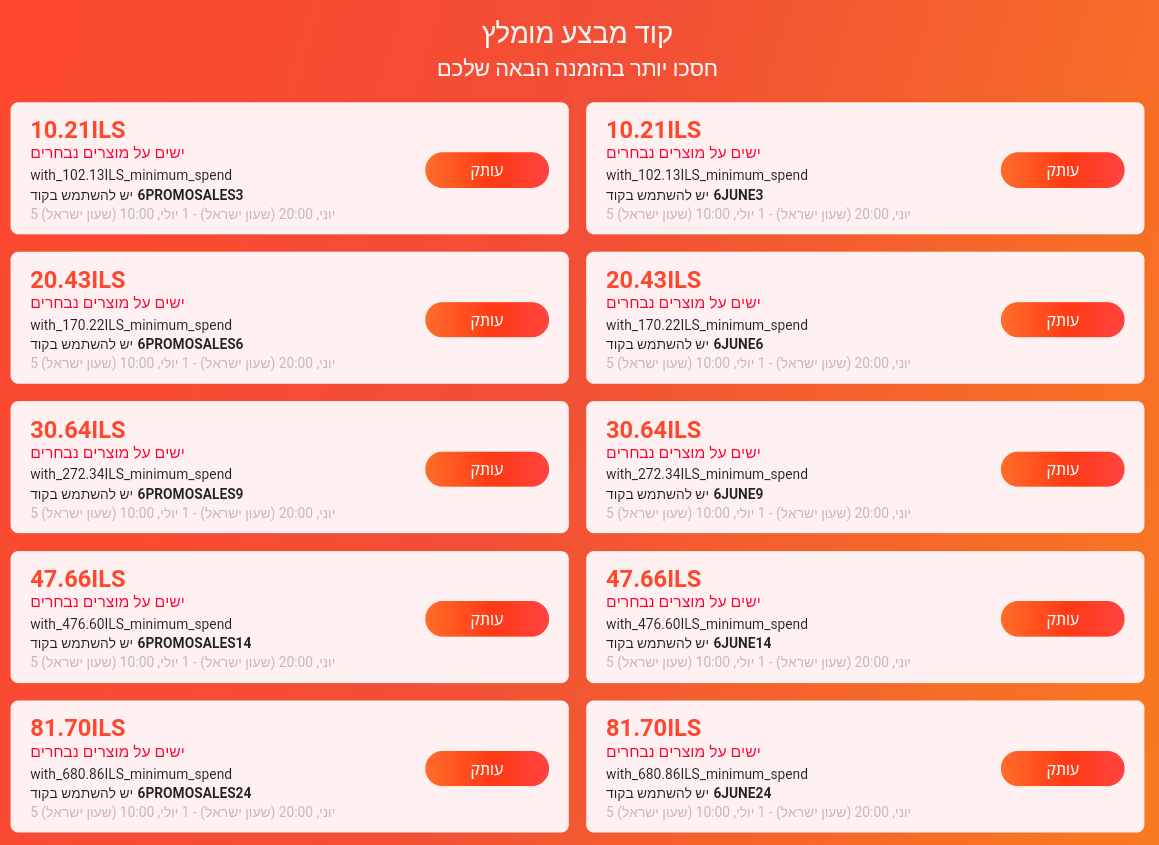Copy the 6PROMOSALES6 promo code
1159x845 pixels.
(x=487, y=320)
